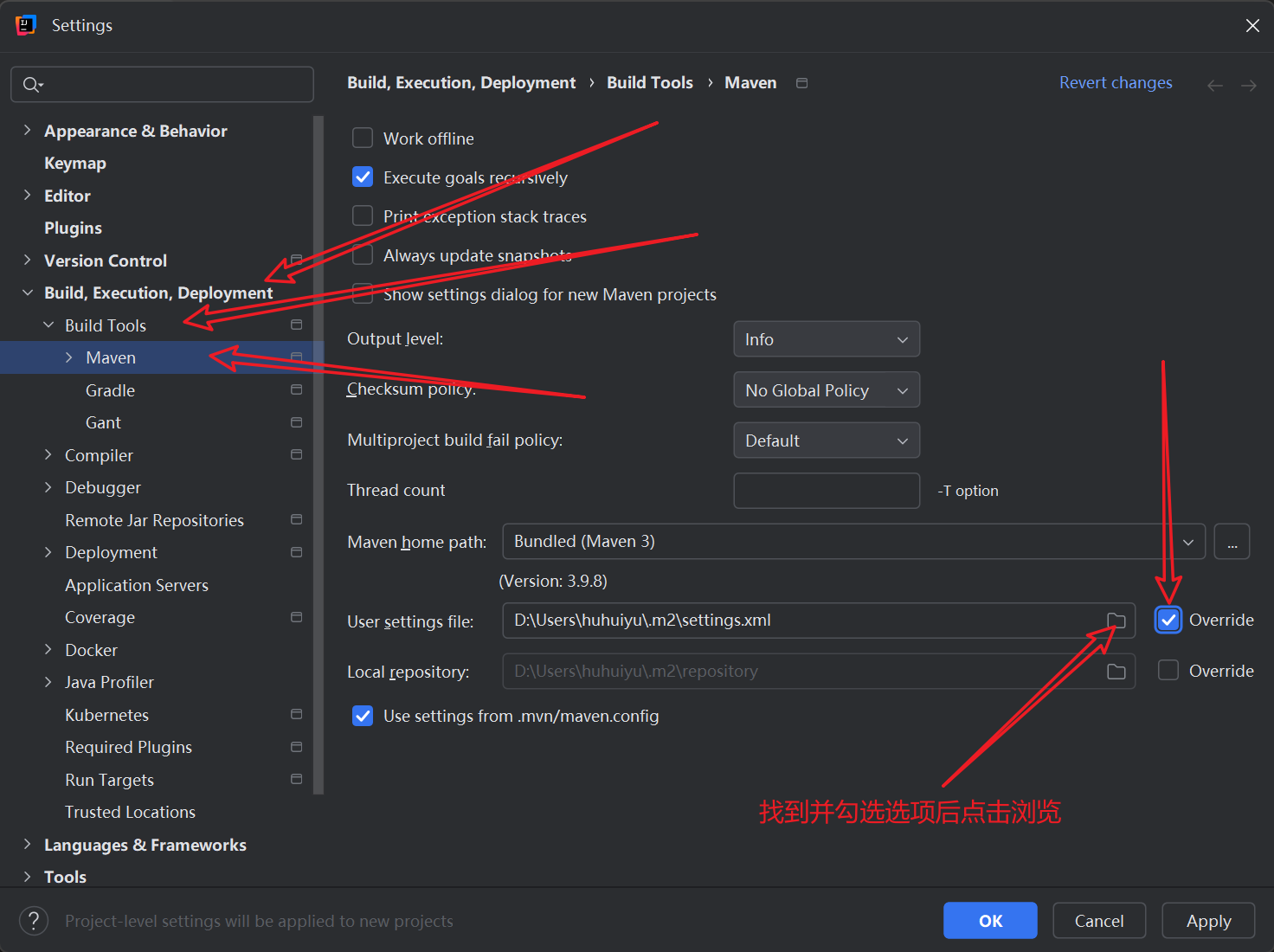Click the back navigation arrow
The width and height of the screenshot is (1274, 952).
click(x=1215, y=85)
